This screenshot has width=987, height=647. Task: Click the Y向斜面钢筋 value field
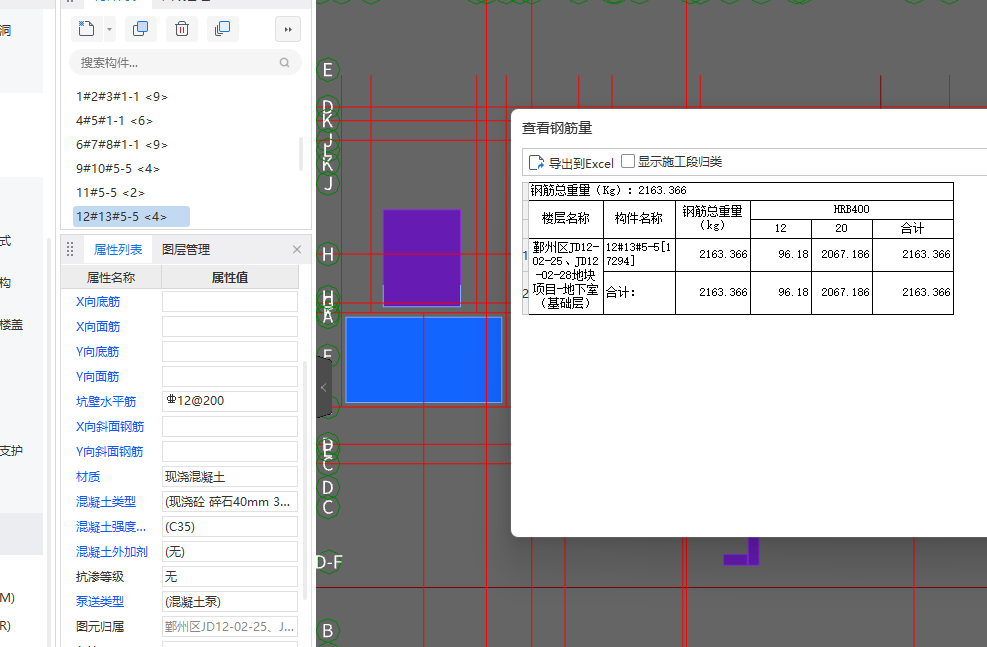230,451
